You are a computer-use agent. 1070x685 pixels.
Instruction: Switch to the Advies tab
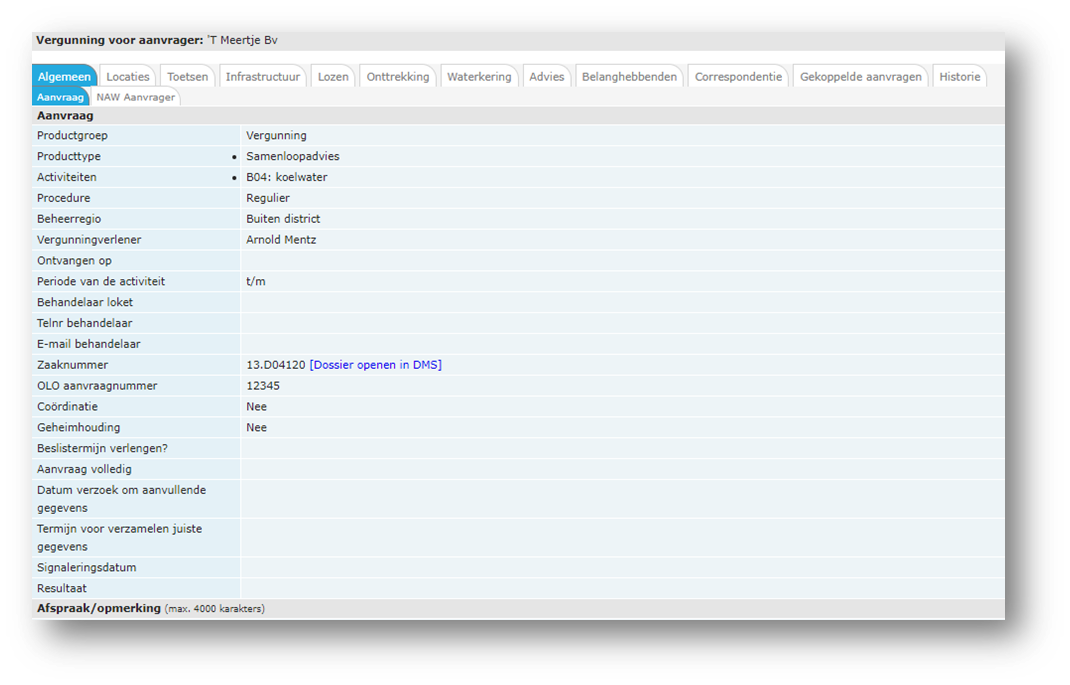click(547, 77)
